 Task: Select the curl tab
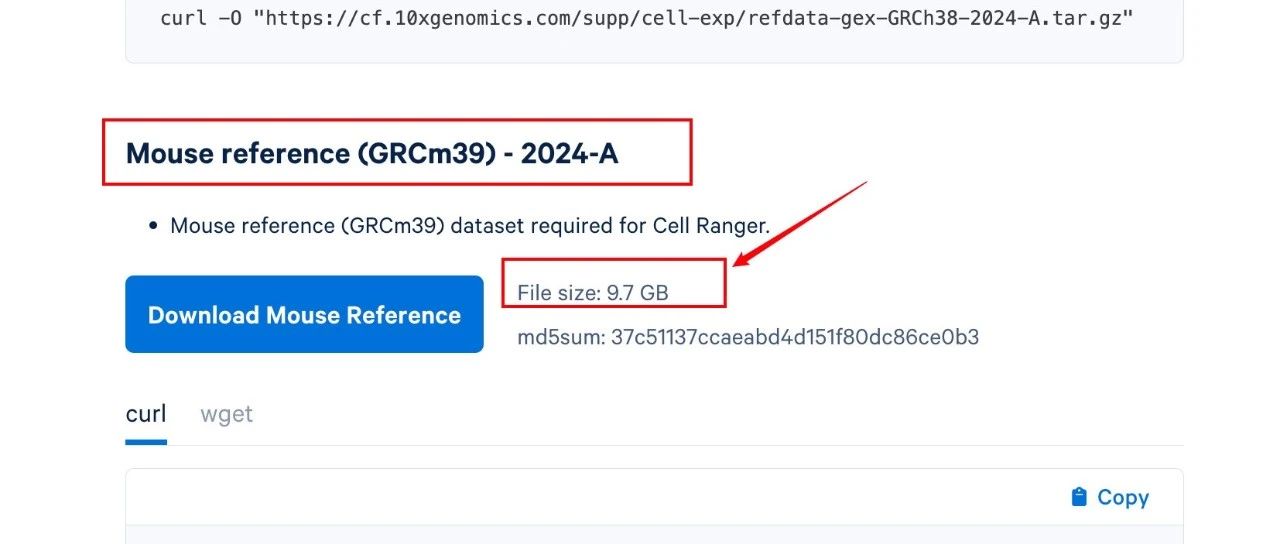tap(146, 414)
